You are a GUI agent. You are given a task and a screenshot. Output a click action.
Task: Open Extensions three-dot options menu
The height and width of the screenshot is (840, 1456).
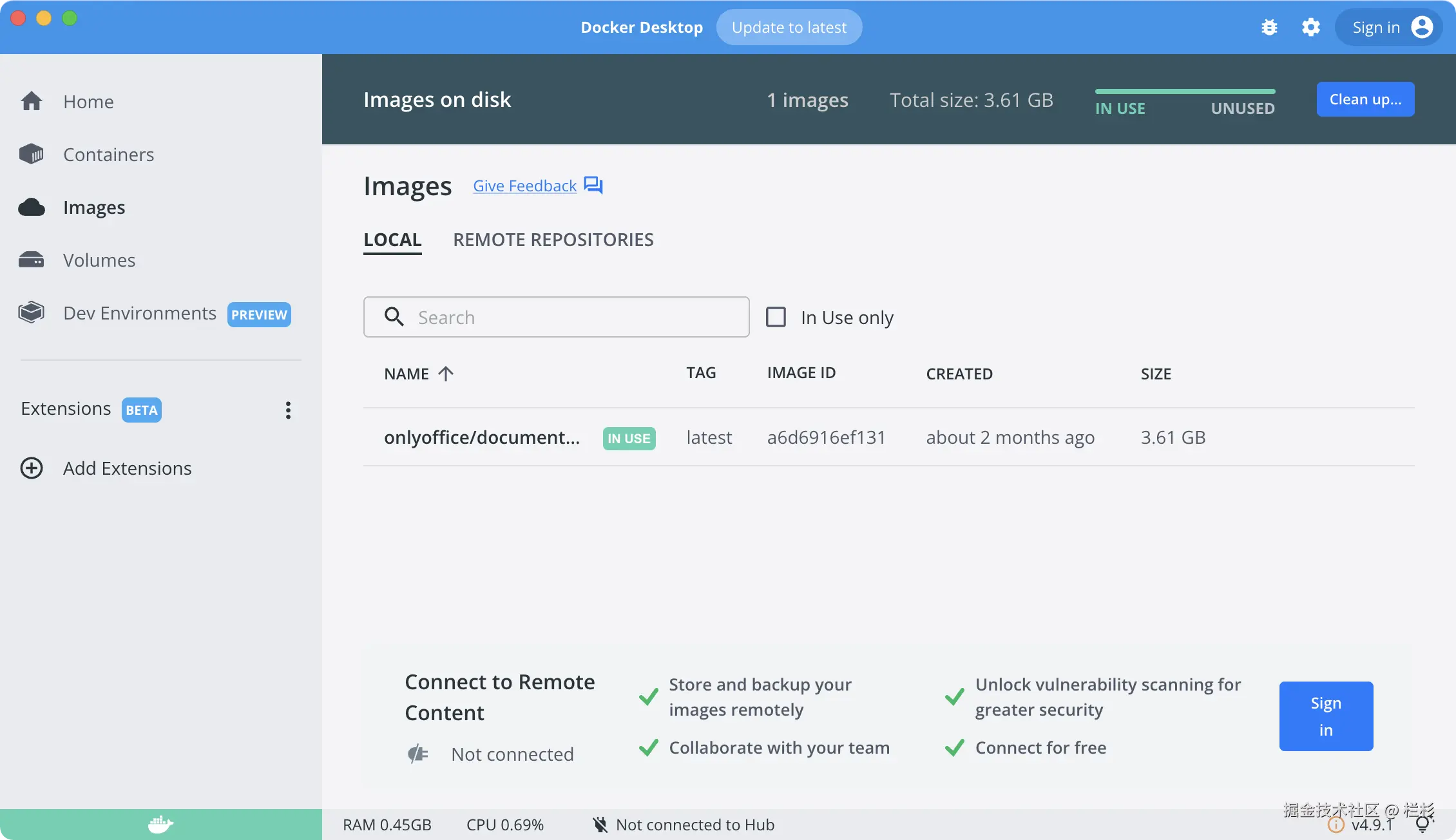coord(288,410)
